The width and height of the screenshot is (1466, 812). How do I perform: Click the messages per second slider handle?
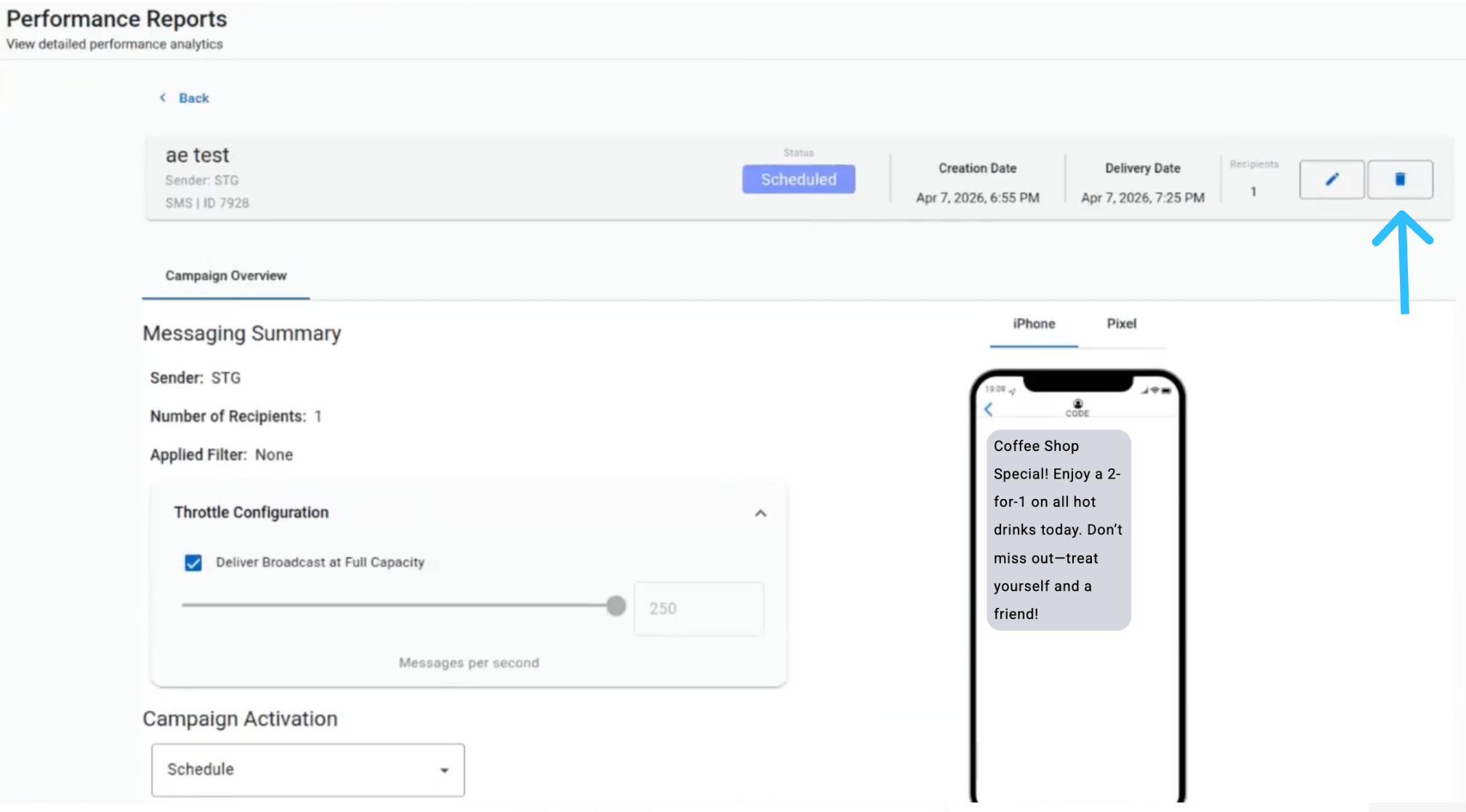(x=616, y=606)
